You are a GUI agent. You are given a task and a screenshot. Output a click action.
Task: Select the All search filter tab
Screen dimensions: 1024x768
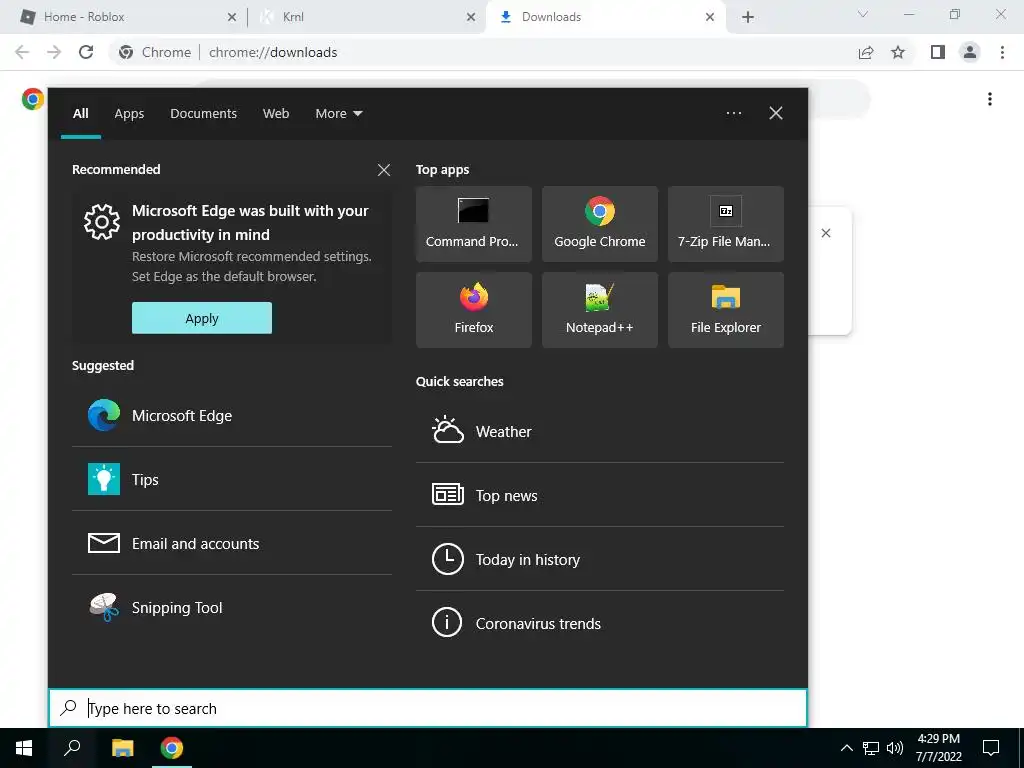[80, 114]
